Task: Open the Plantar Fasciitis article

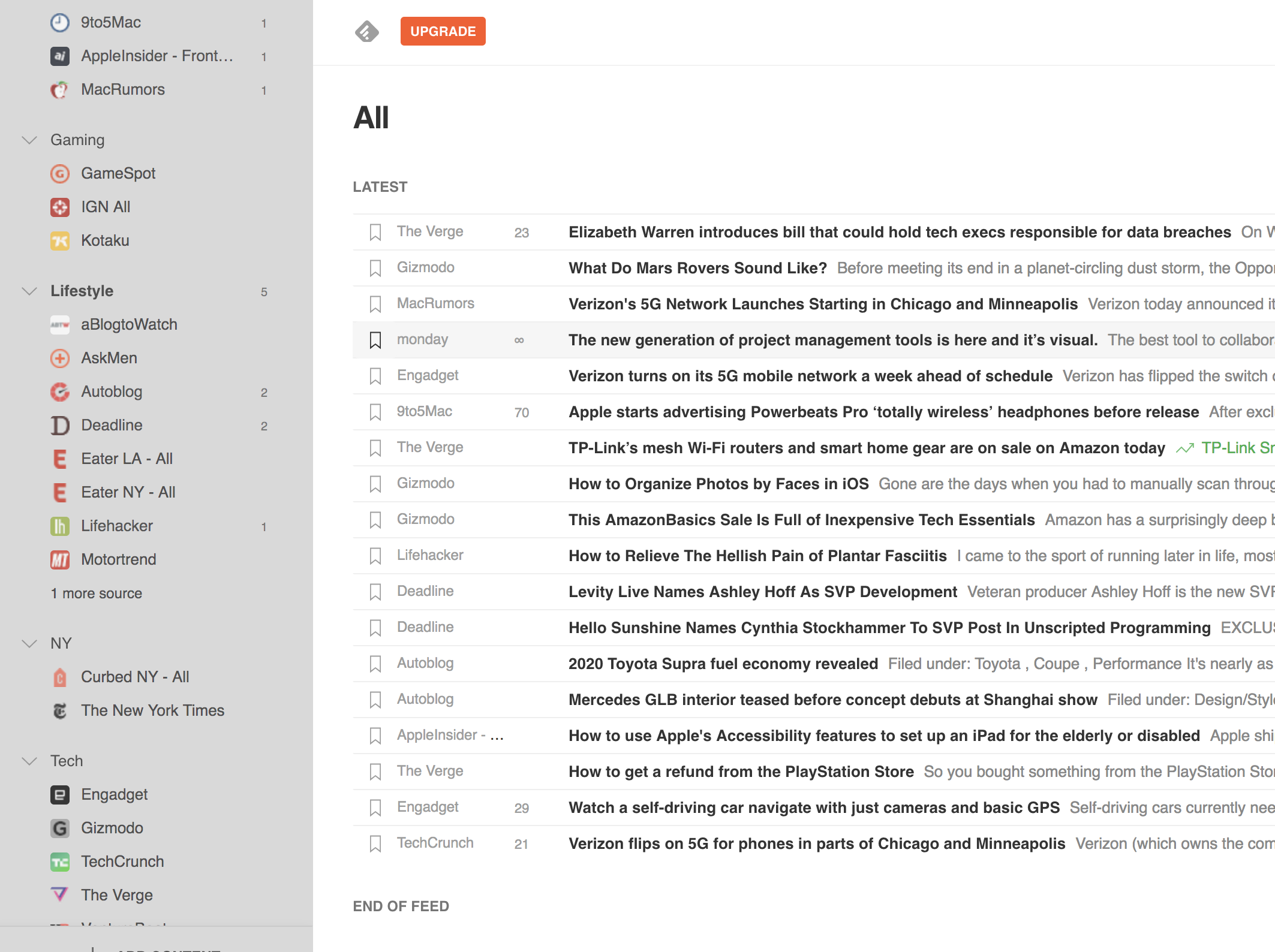Action: pyautogui.click(x=757, y=556)
